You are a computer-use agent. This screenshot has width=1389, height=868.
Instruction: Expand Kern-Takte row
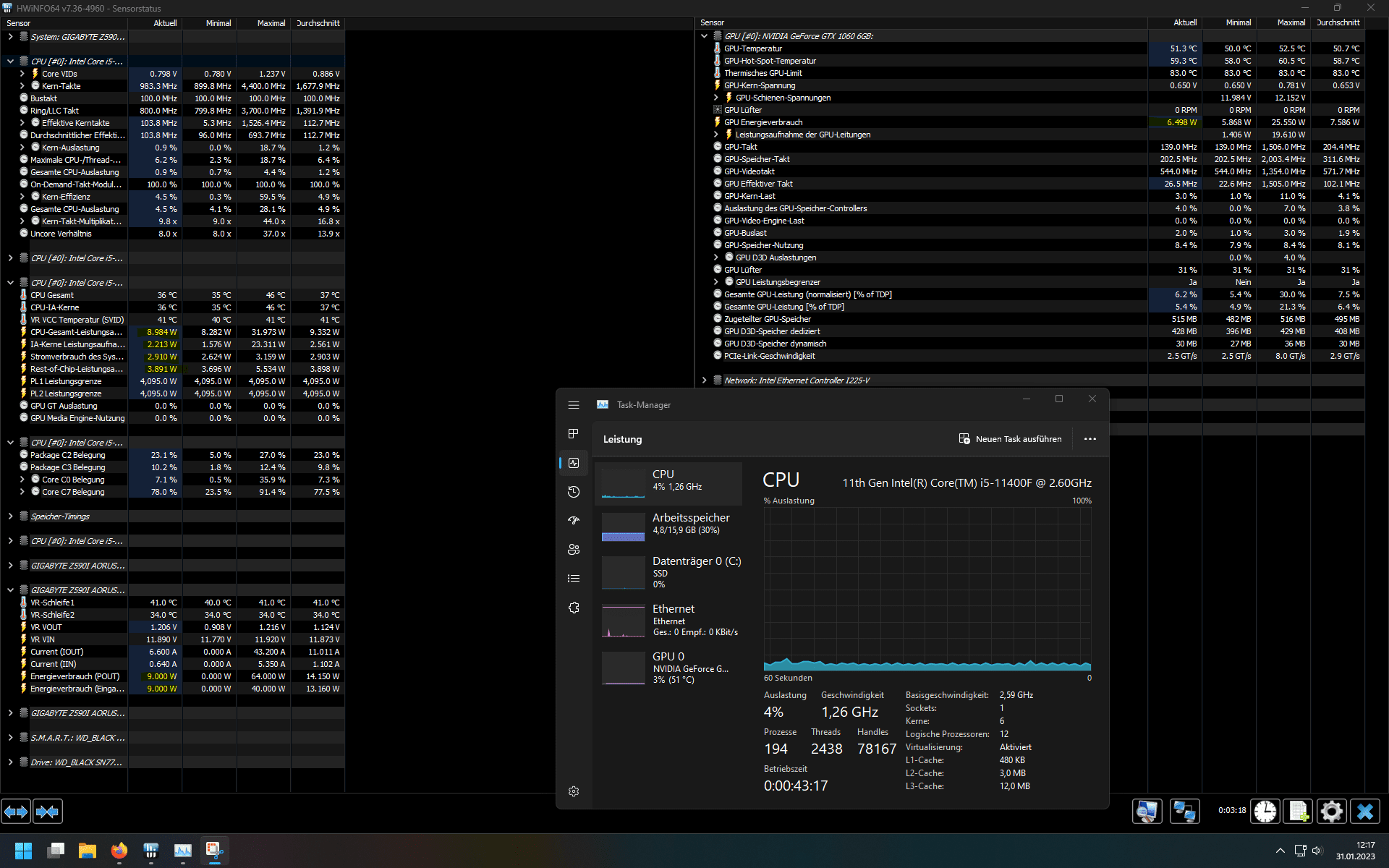click(22, 86)
